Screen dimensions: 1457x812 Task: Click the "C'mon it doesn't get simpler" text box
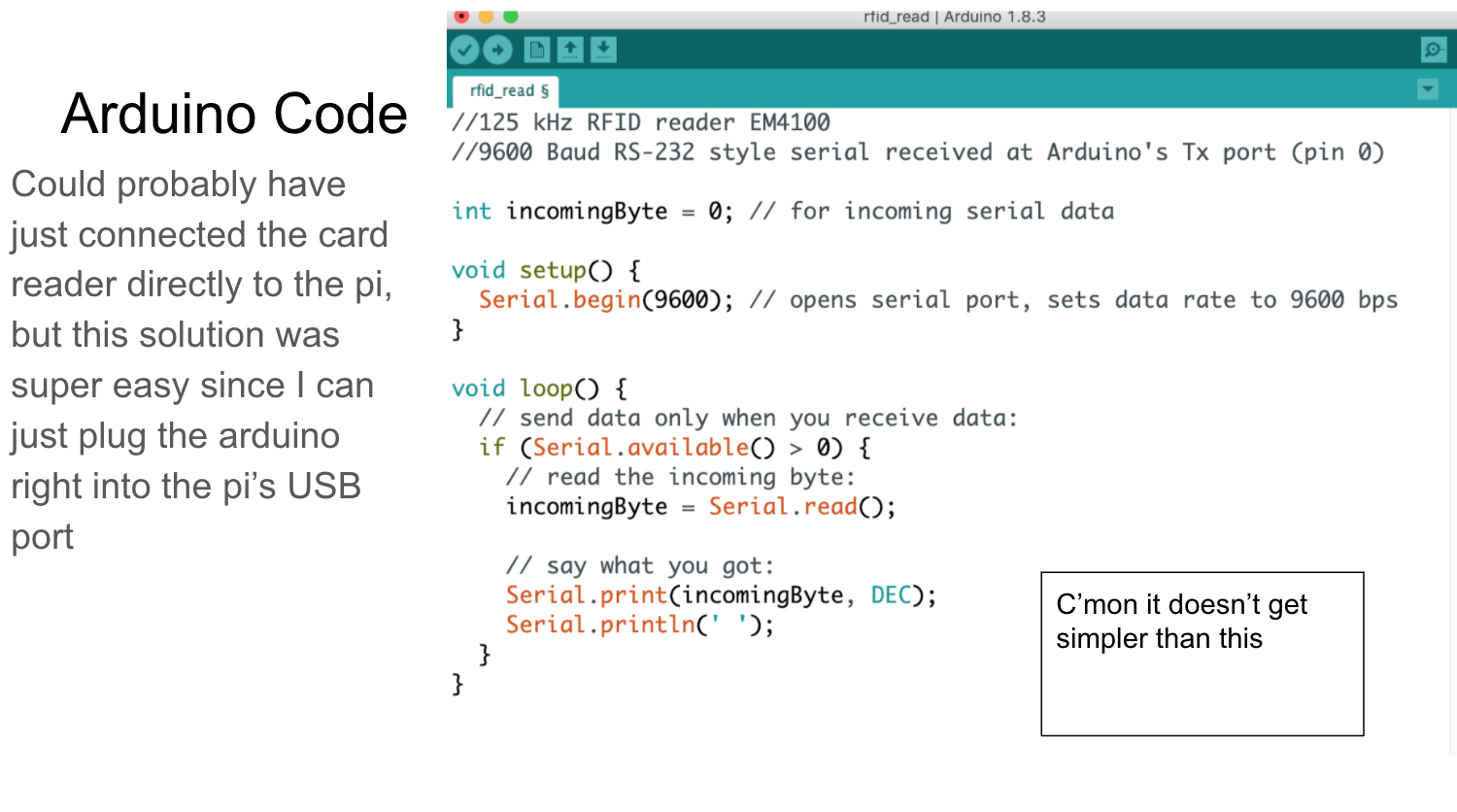coord(1203,654)
